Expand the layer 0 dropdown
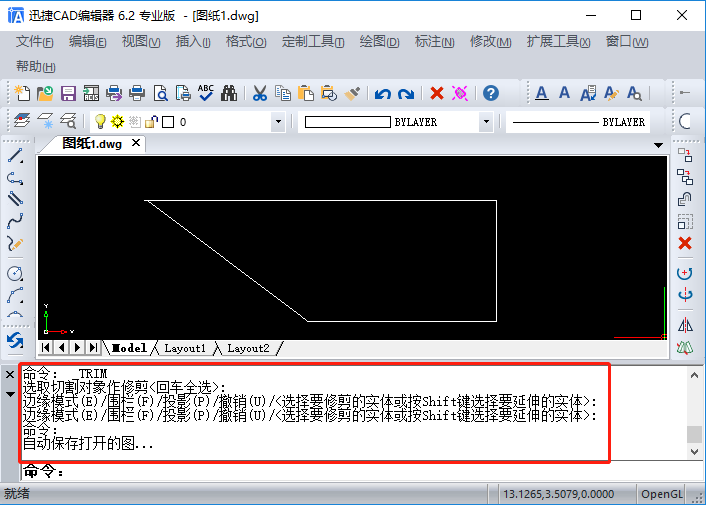 pyautogui.click(x=278, y=122)
